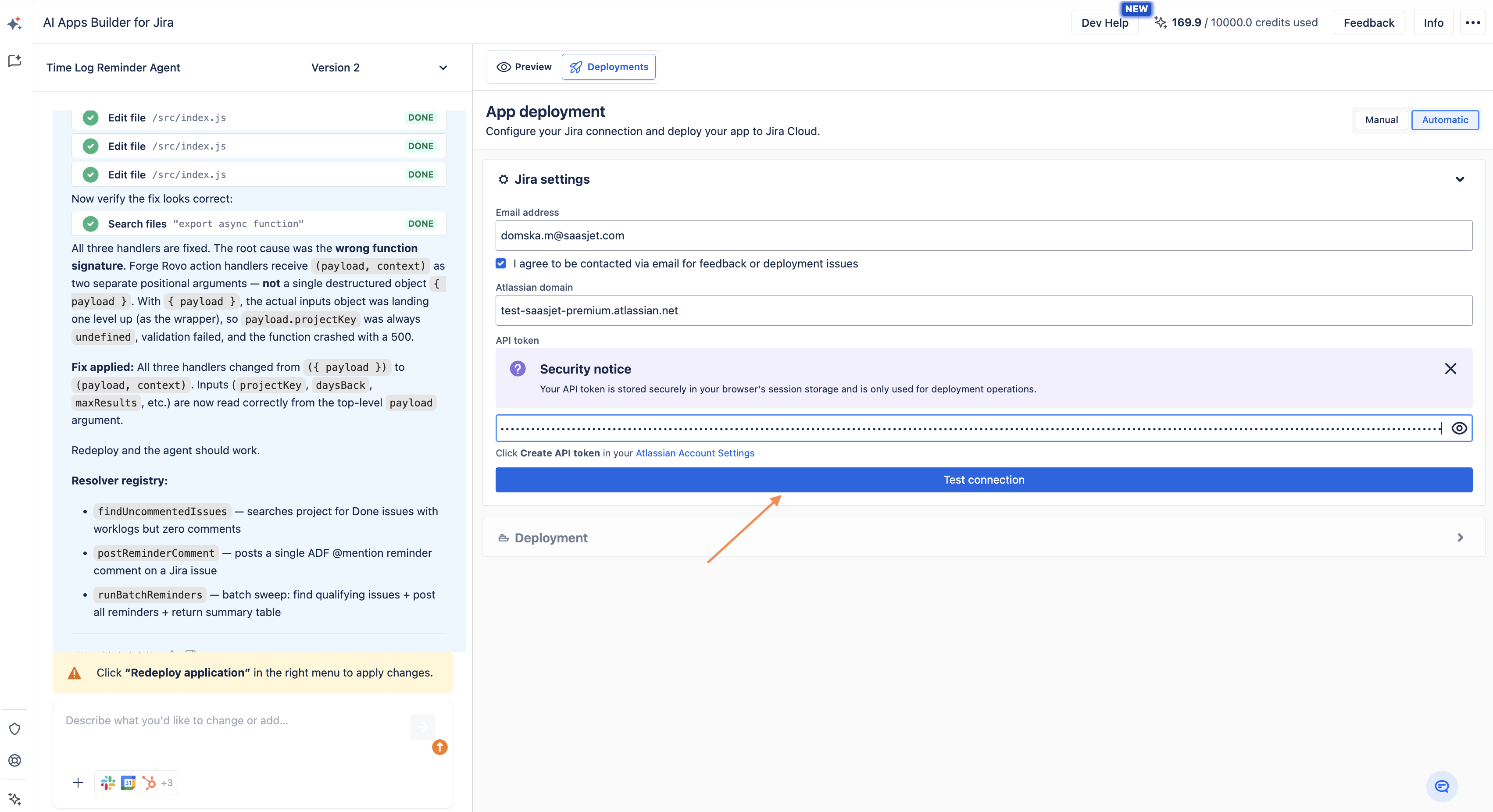The width and height of the screenshot is (1493, 812).
Task: Click first Edit file step green check
Action: pos(90,118)
